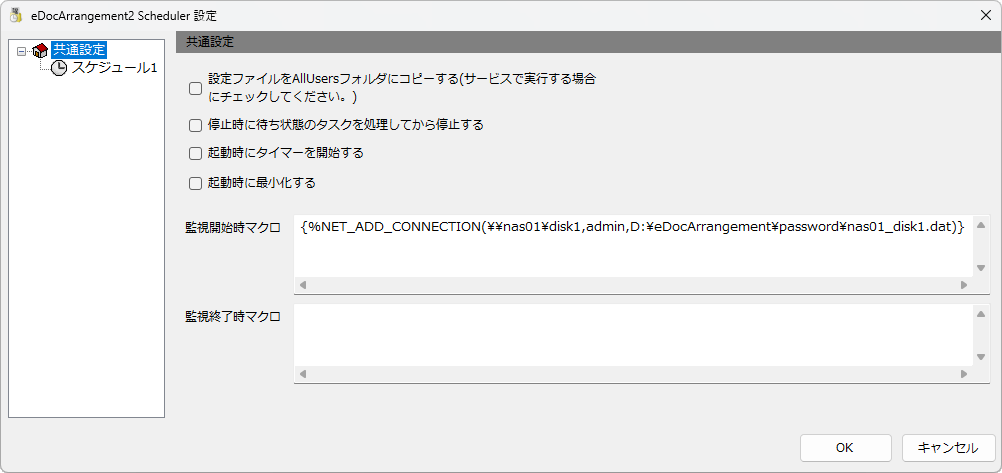Collapse the 共通設定 tree node
1002x473 pixels.
(x=21, y=50)
